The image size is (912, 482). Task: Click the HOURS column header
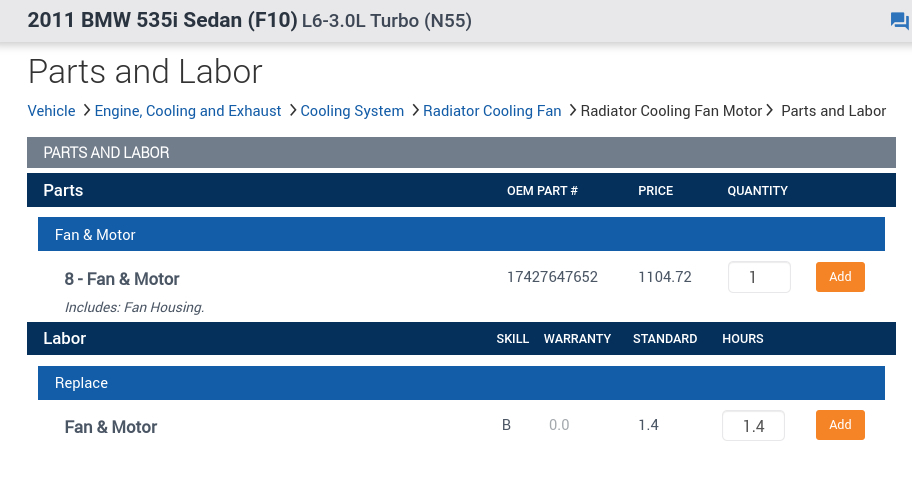click(x=743, y=339)
